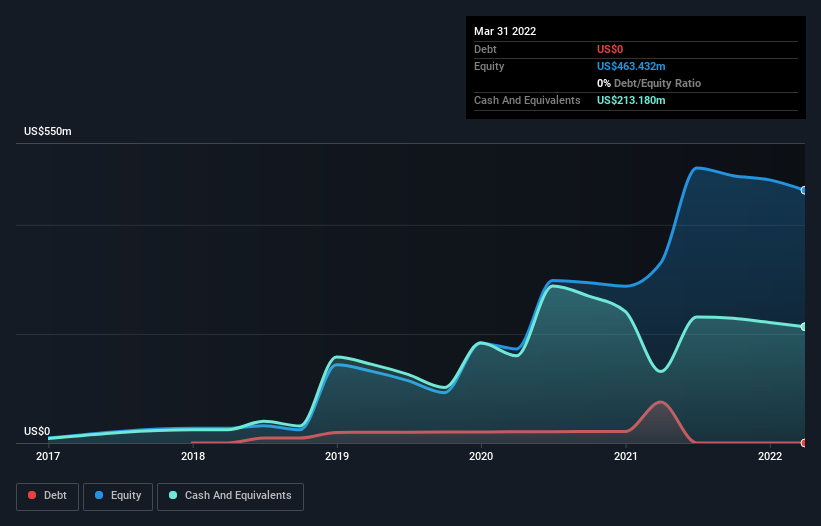This screenshot has width=821, height=526.
Task: Select the Equity endpoint marker at Mar 2022
Action: [804, 190]
